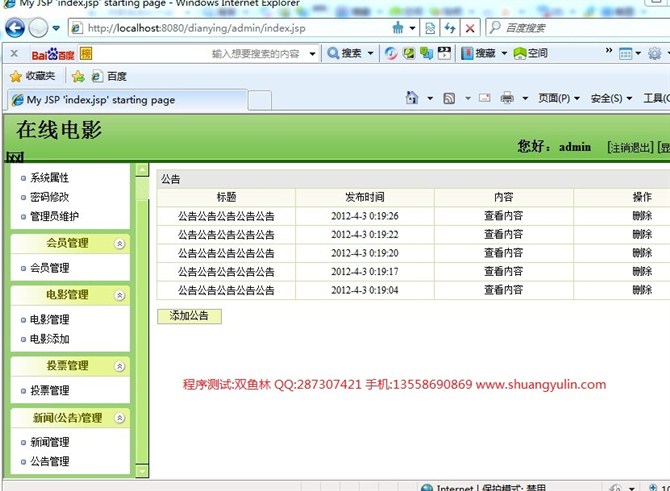Click the Home icon on command bar

pyautogui.click(x=412, y=98)
